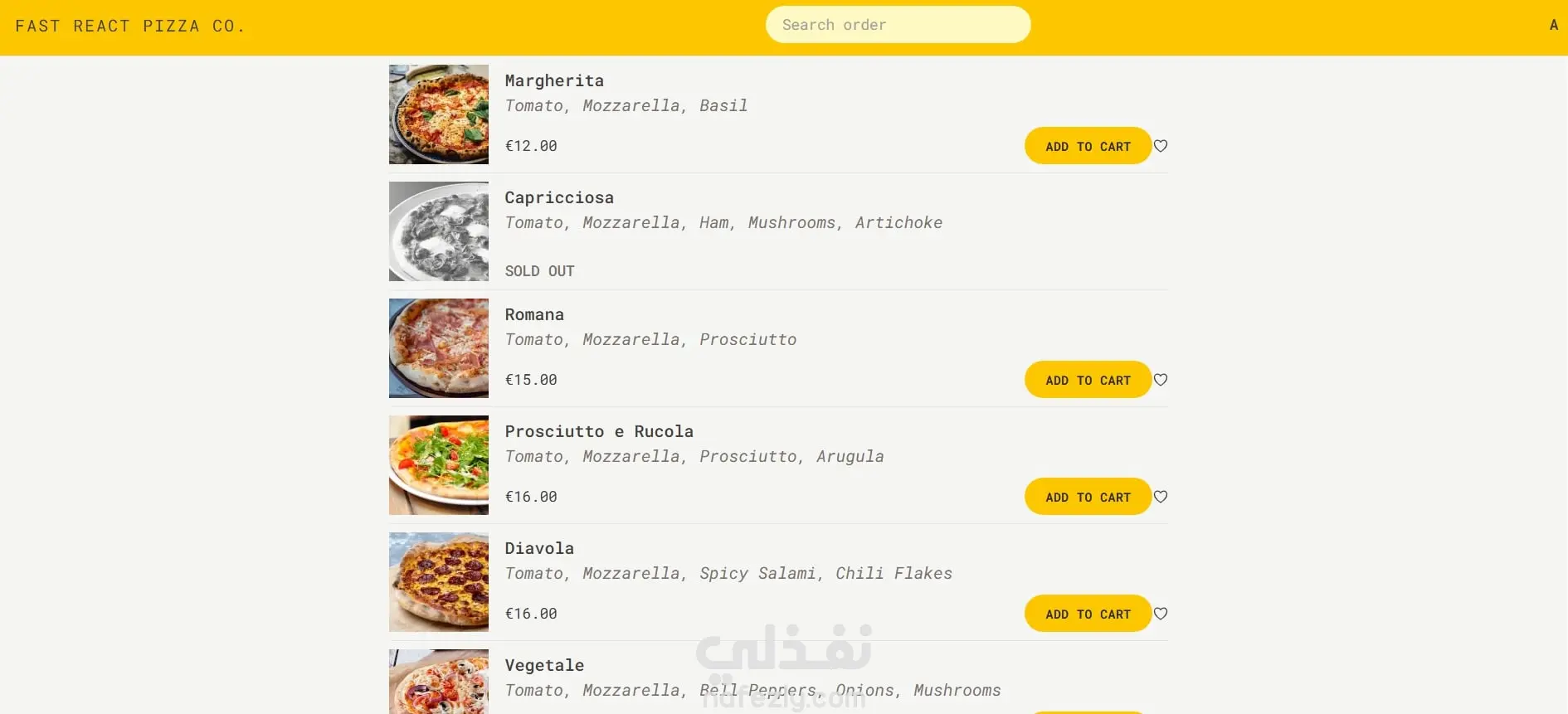This screenshot has height=714, width=1568.
Task: Add Margherita to cart
Action: click(1088, 146)
